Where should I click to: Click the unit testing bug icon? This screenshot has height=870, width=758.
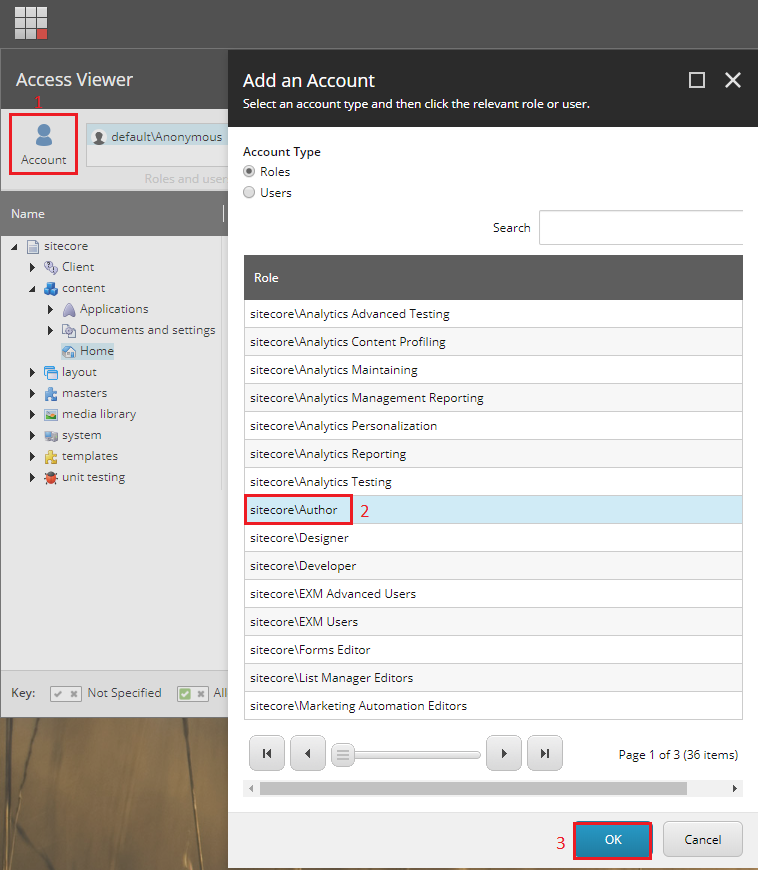point(51,478)
